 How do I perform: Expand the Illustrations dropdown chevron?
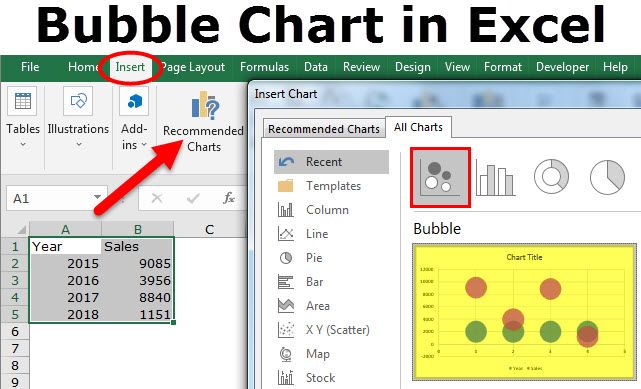[x=78, y=144]
